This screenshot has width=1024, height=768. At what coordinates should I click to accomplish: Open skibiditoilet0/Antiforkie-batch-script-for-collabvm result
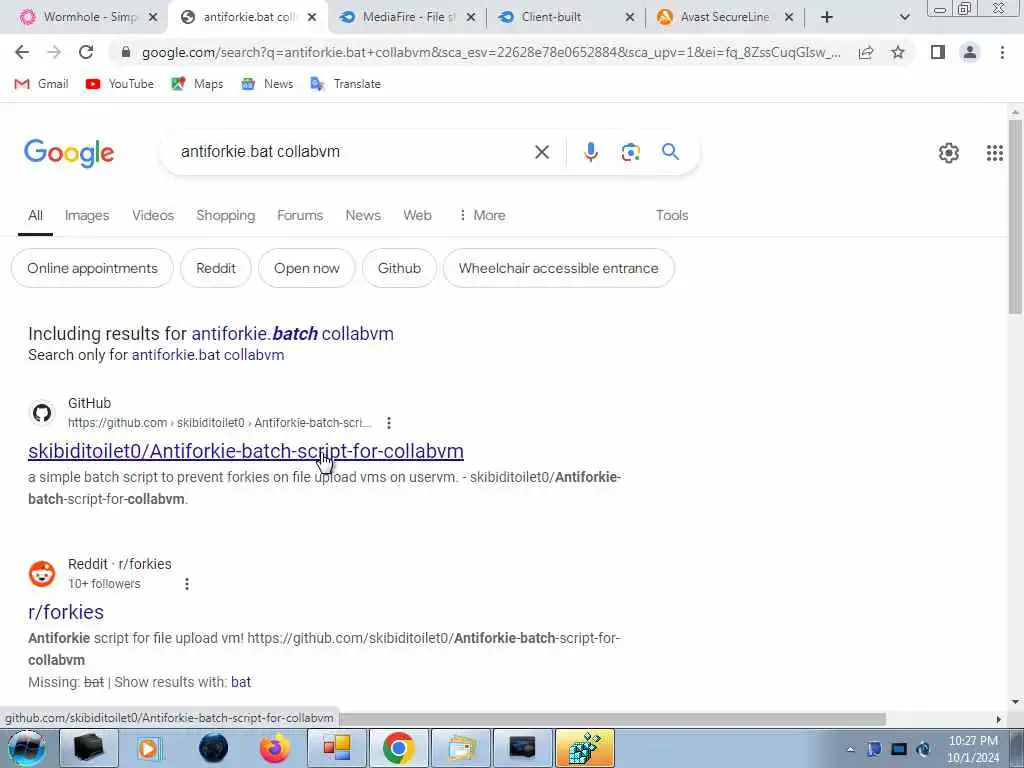(246, 451)
